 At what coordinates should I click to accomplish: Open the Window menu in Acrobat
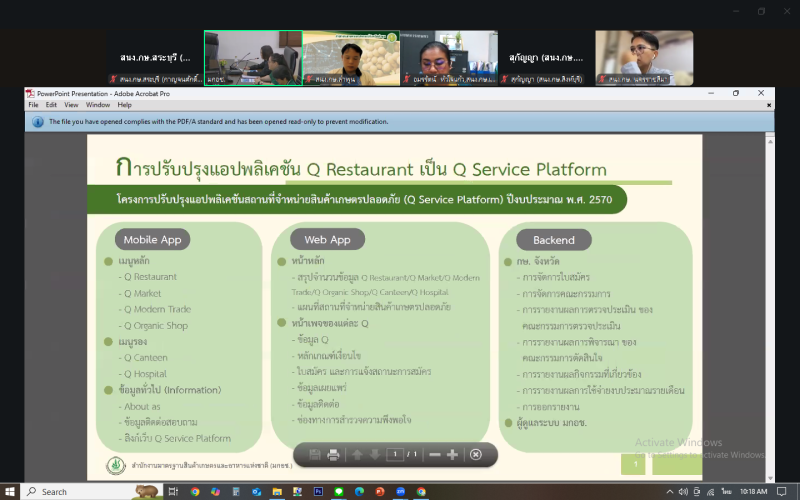97,105
